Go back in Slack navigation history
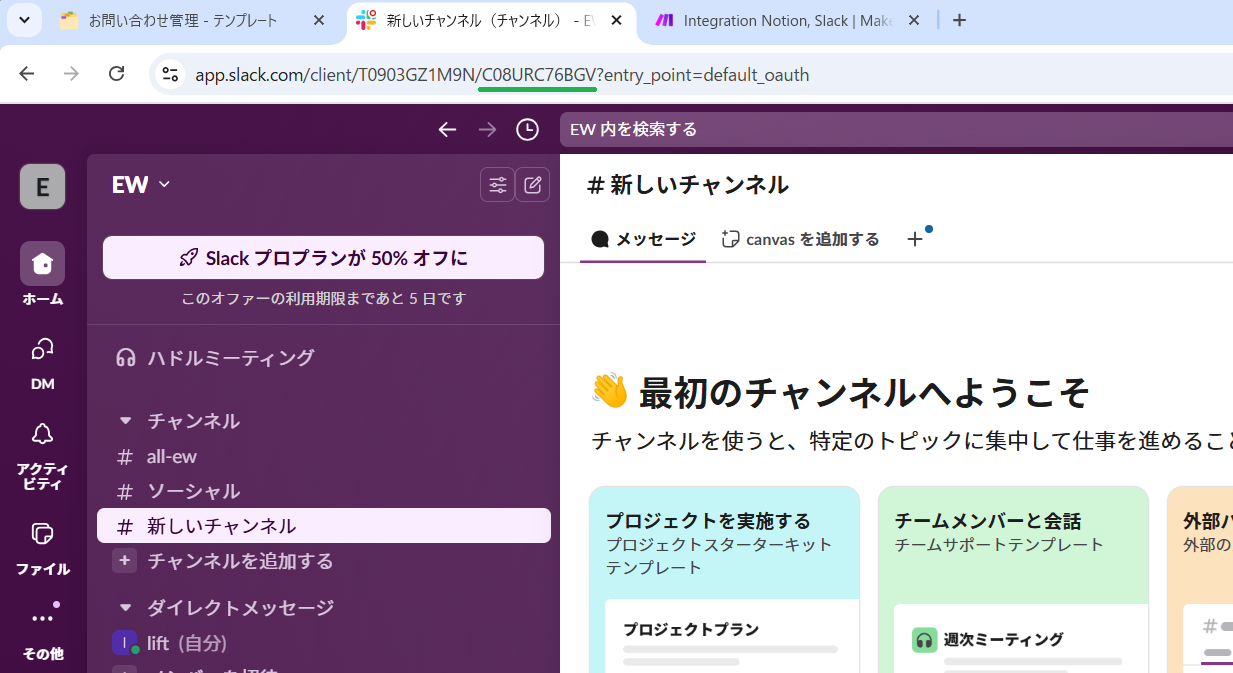This screenshot has height=673, width=1233. click(447, 129)
